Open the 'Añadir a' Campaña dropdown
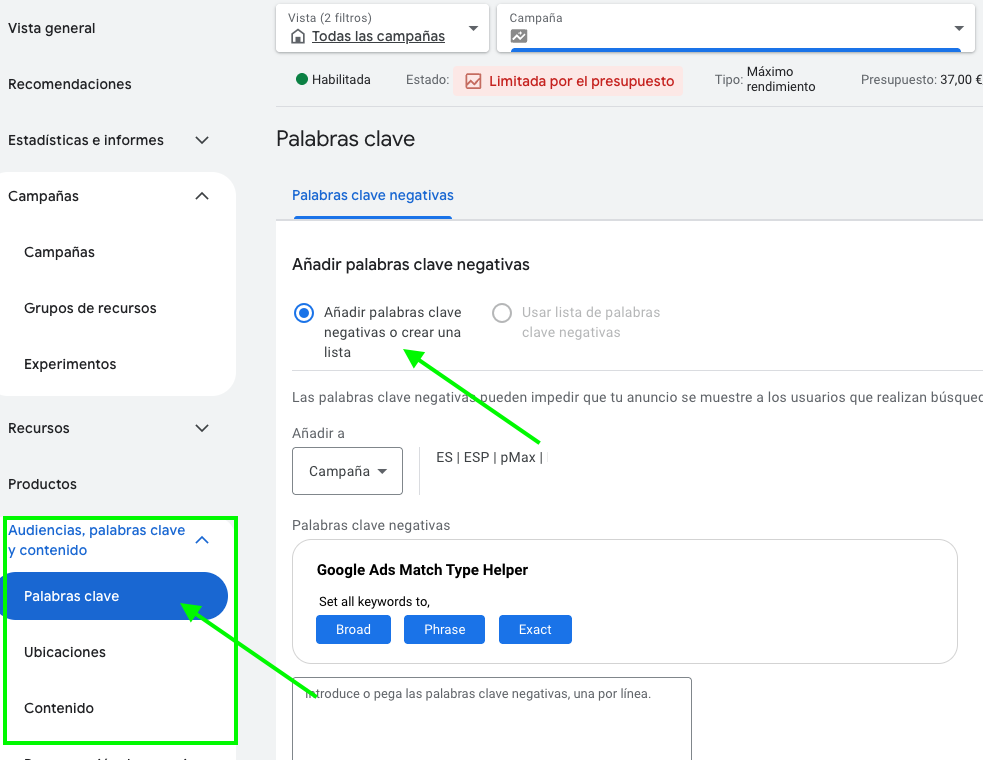This screenshot has width=983, height=760. (347, 471)
